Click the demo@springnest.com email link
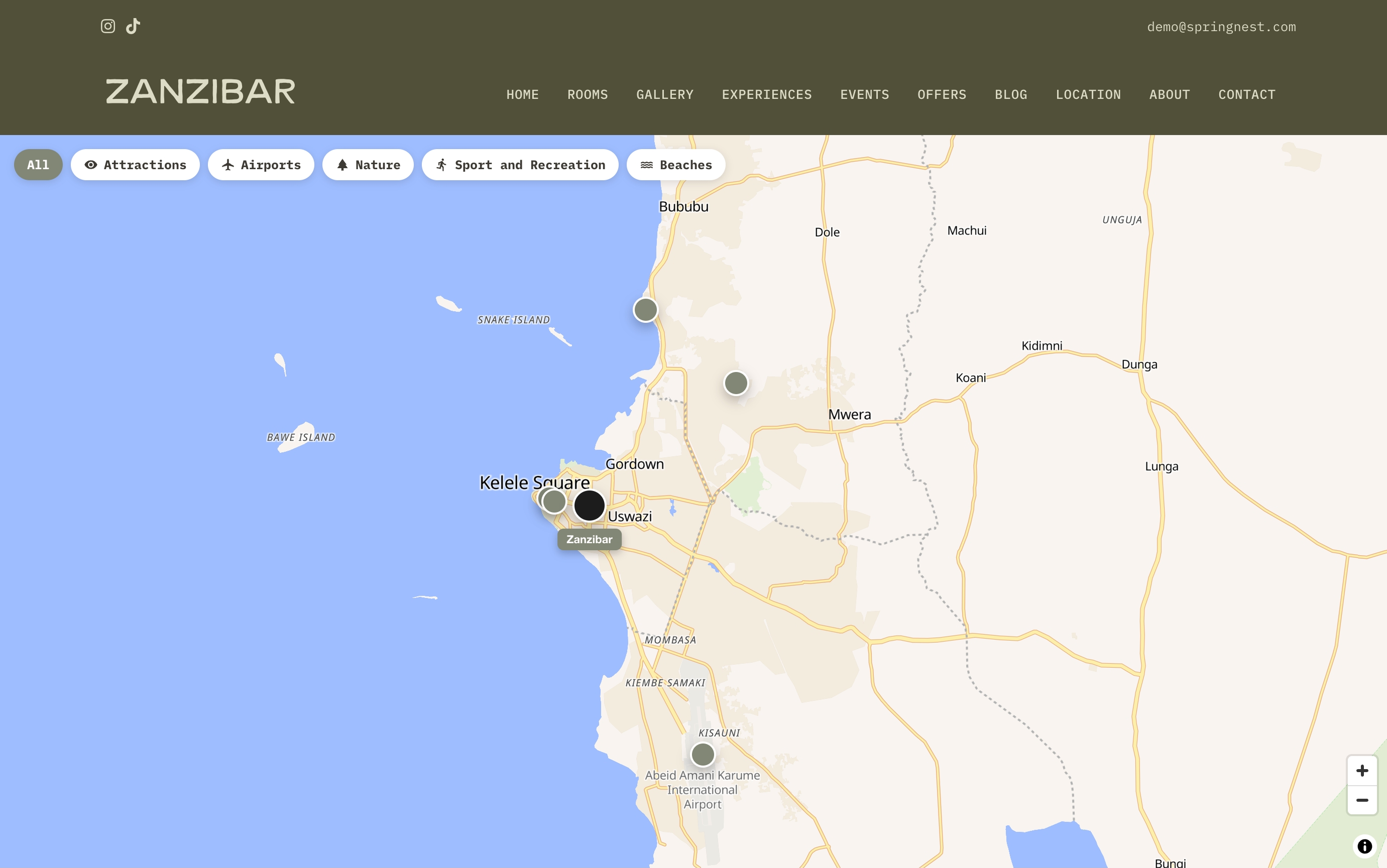The image size is (1387, 868). [1221, 27]
